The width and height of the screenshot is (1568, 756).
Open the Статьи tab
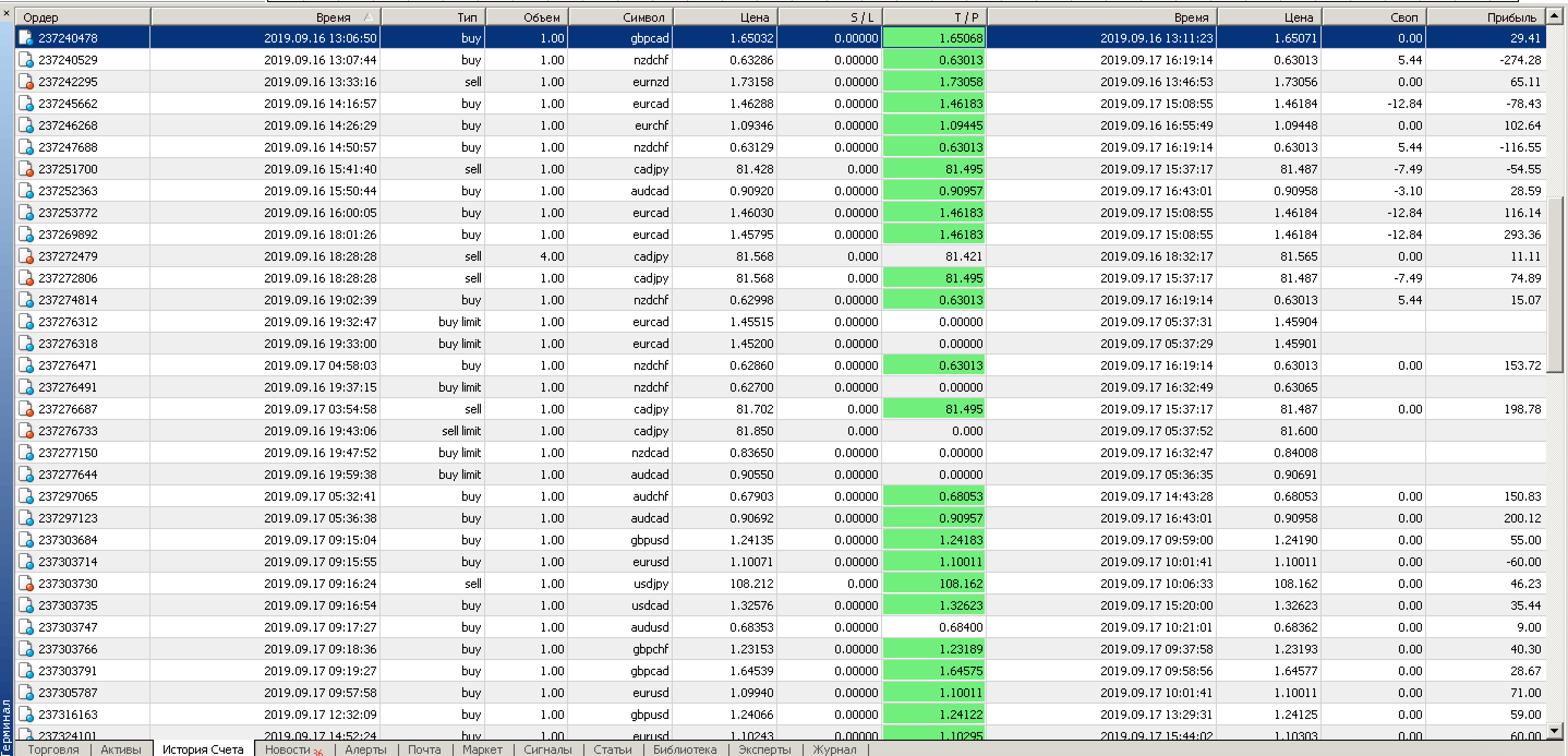point(612,749)
